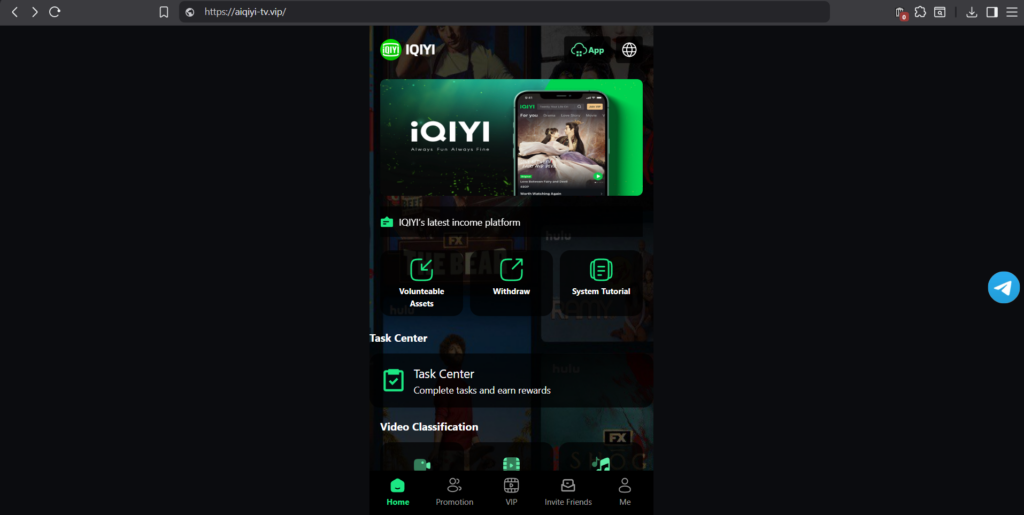The width and height of the screenshot is (1024, 515).
Task: Open the iQIYI promotional banner
Action: (511, 137)
